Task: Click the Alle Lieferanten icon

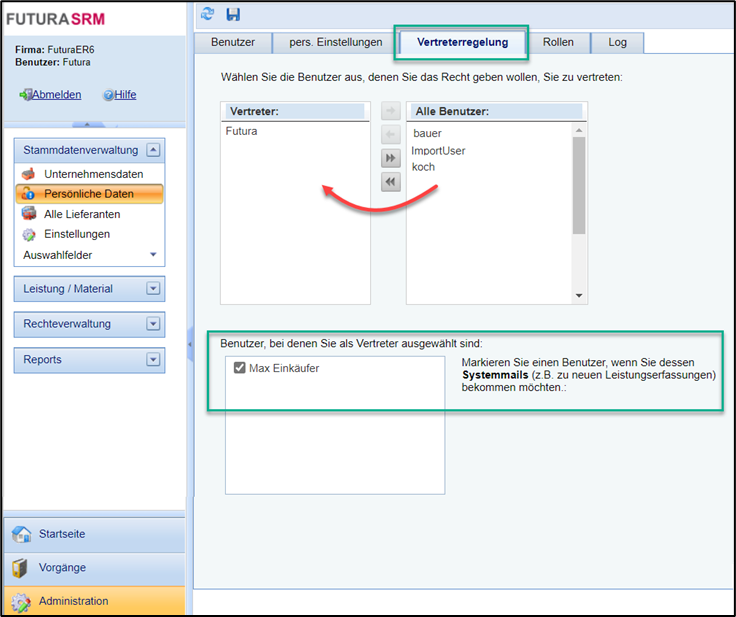Action: (29, 214)
